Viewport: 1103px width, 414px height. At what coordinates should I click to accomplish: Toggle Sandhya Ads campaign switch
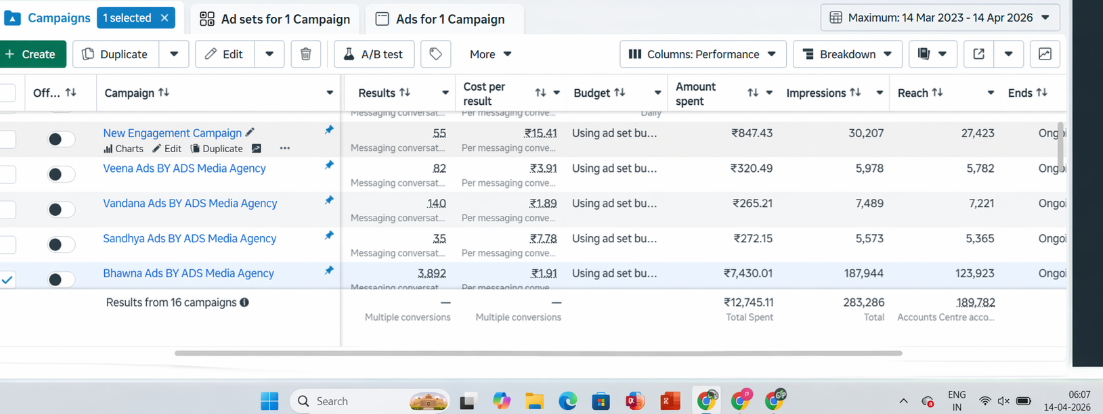pos(61,245)
